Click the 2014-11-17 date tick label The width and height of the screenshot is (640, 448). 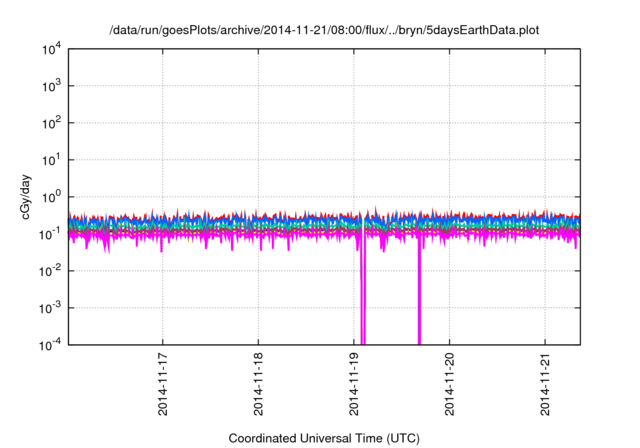(x=162, y=384)
